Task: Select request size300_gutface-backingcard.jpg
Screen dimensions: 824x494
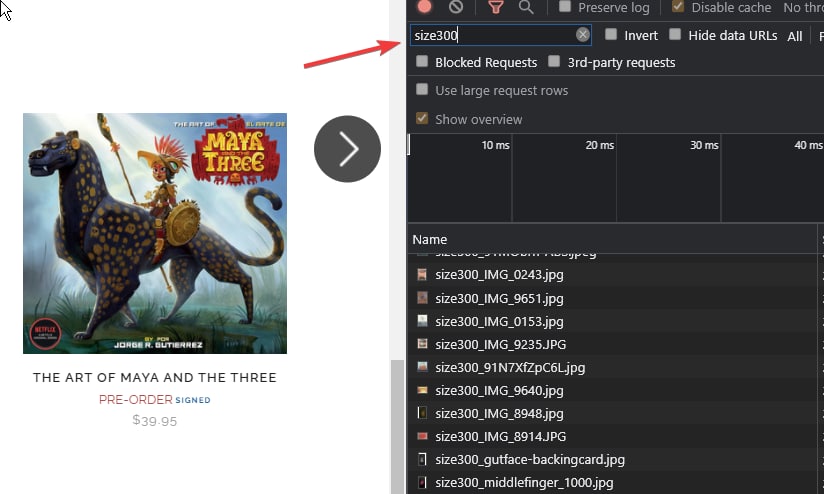Action: point(612,459)
